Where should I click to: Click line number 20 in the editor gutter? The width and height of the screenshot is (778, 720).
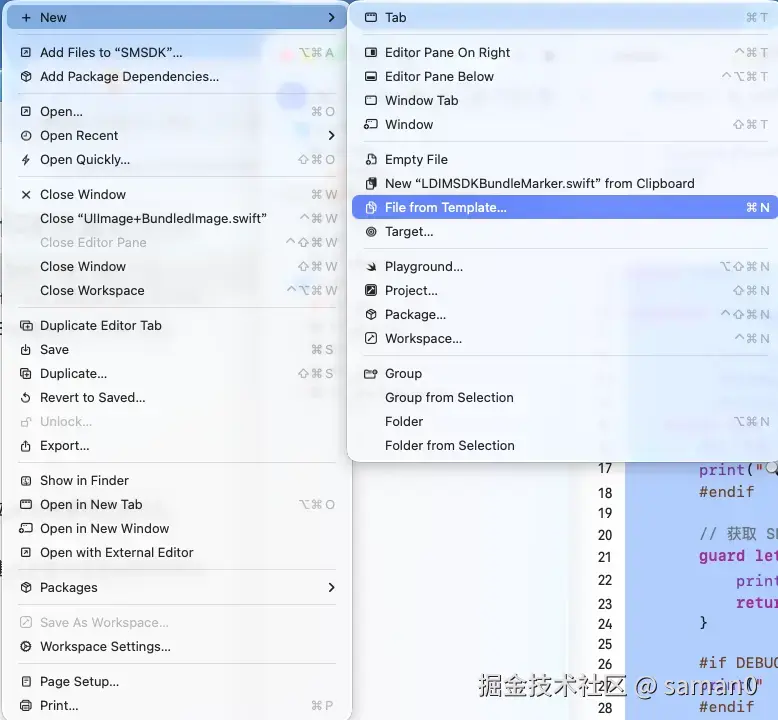(x=605, y=535)
